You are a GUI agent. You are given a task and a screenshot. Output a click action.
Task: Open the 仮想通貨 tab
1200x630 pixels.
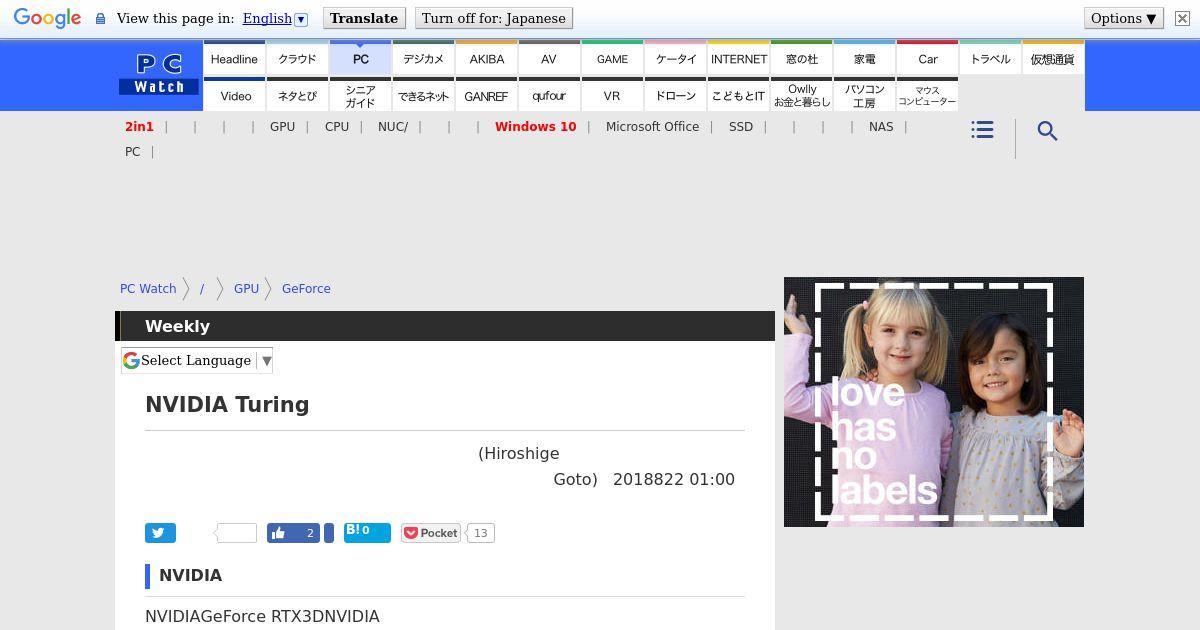(x=1053, y=58)
